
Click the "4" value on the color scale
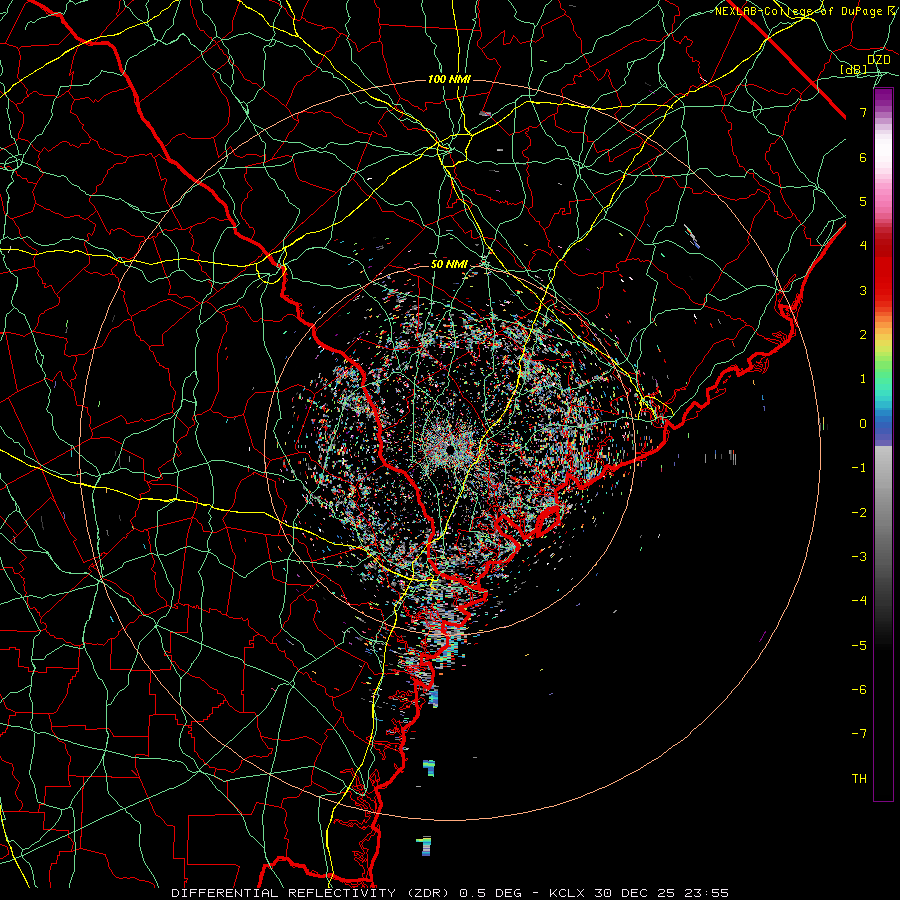pos(863,246)
